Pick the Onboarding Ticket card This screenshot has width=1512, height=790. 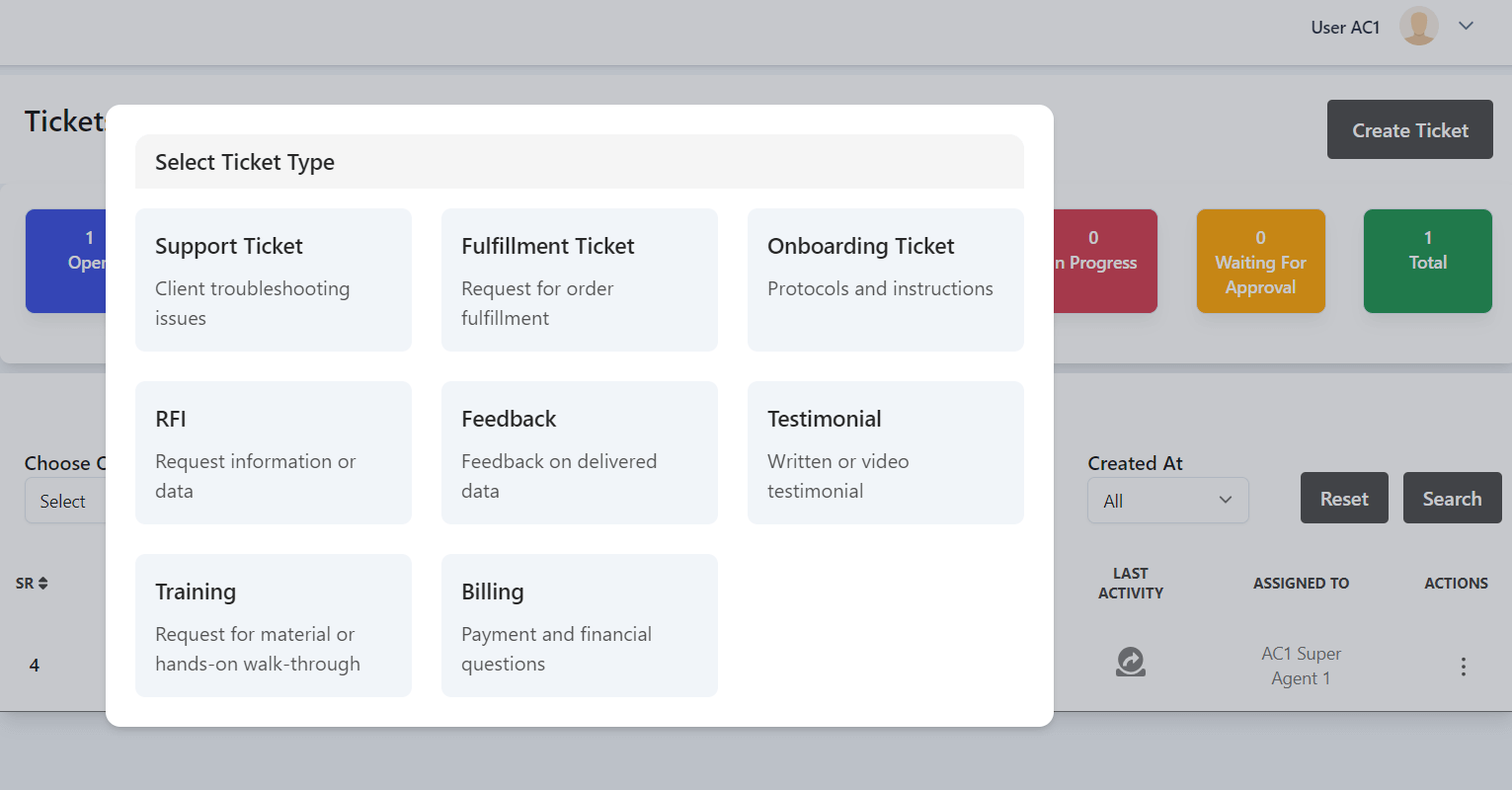[x=886, y=279]
